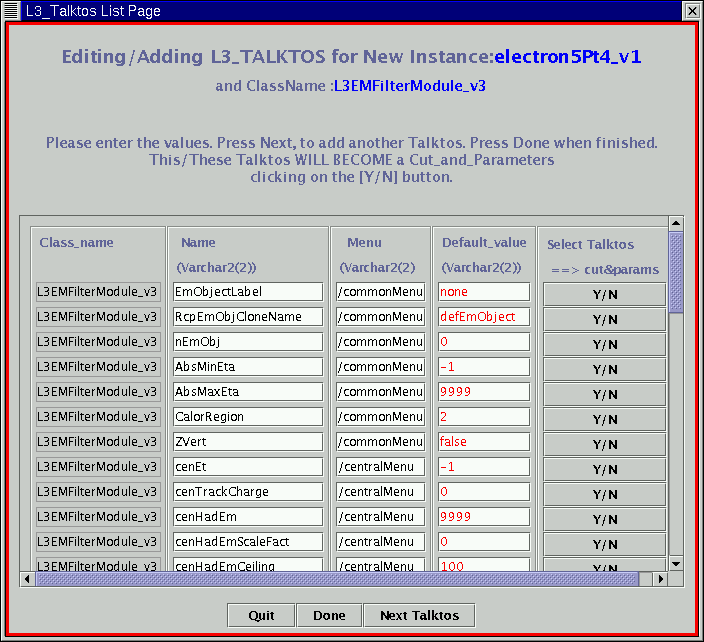This screenshot has width=704, height=642.
Task: Select the menu field for cenEt row
Action: pyautogui.click(x=380, y=467)
